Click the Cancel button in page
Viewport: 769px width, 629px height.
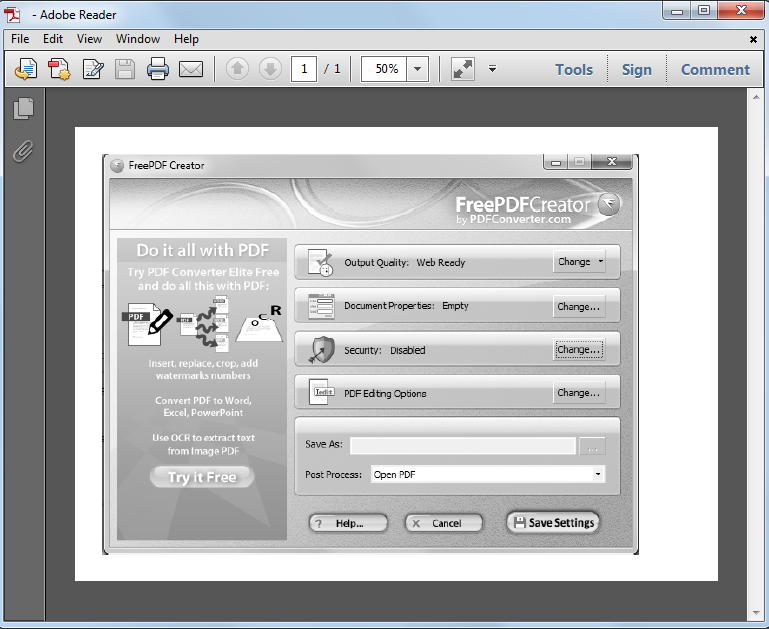444,523
